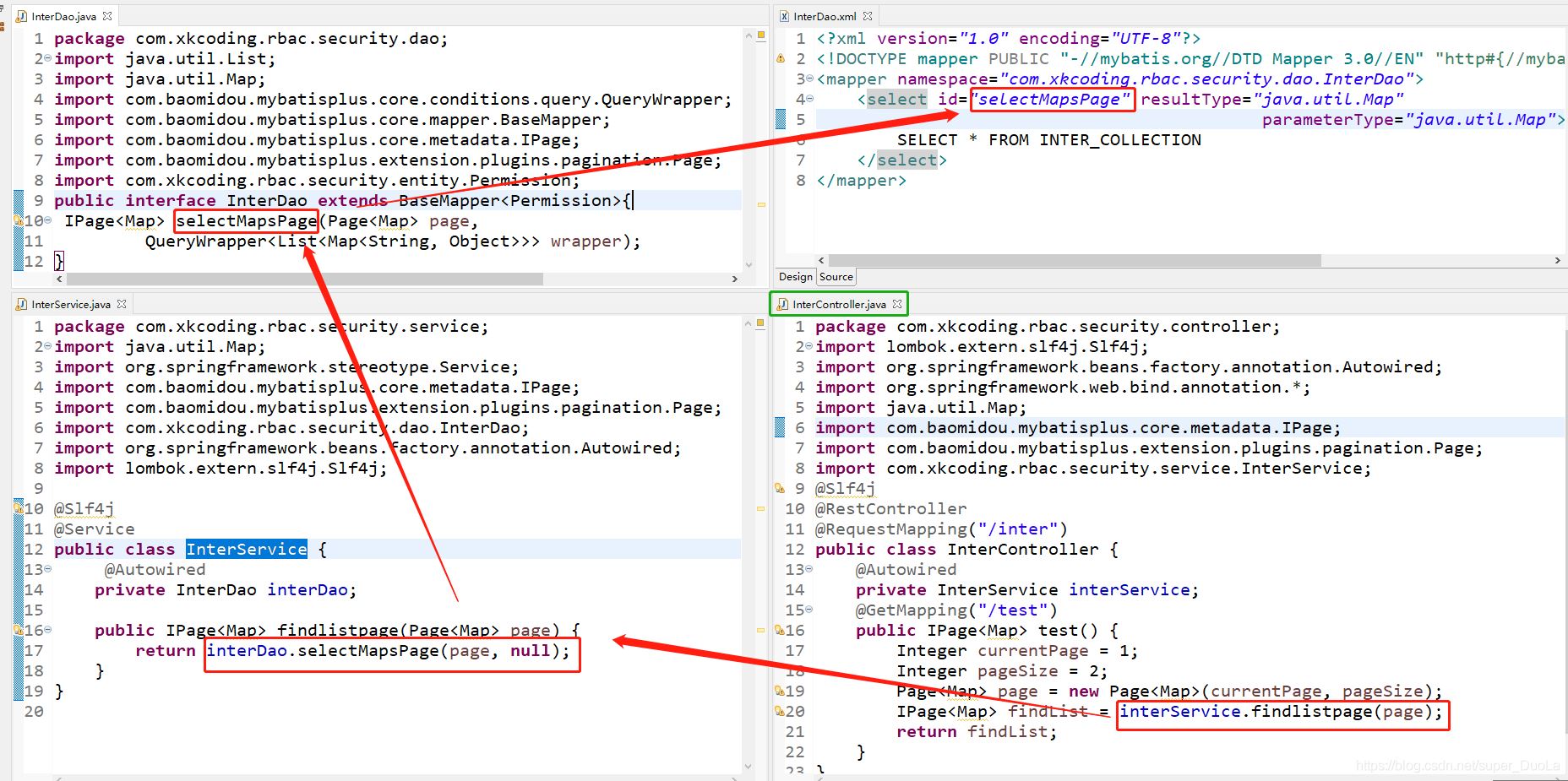Collapse the @GetMapping test method fold
This screenshot has height=781, width=1568.
point(809,610)
